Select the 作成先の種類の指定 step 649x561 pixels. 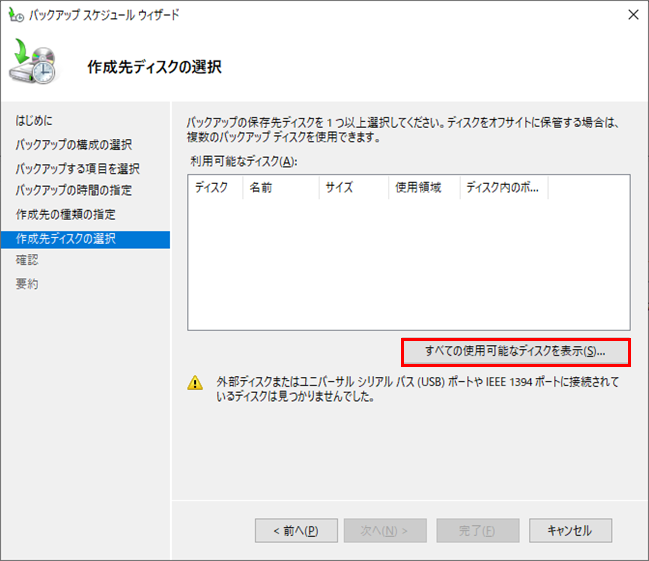coord(65,214)
